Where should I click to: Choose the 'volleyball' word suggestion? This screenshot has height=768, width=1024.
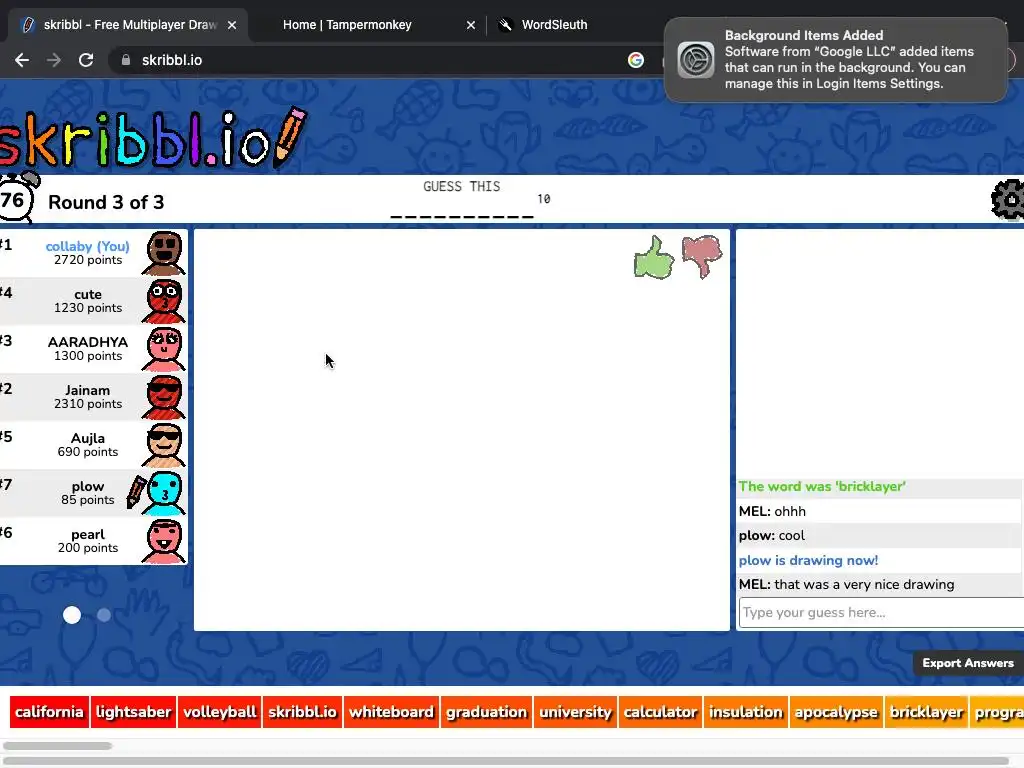219,712
